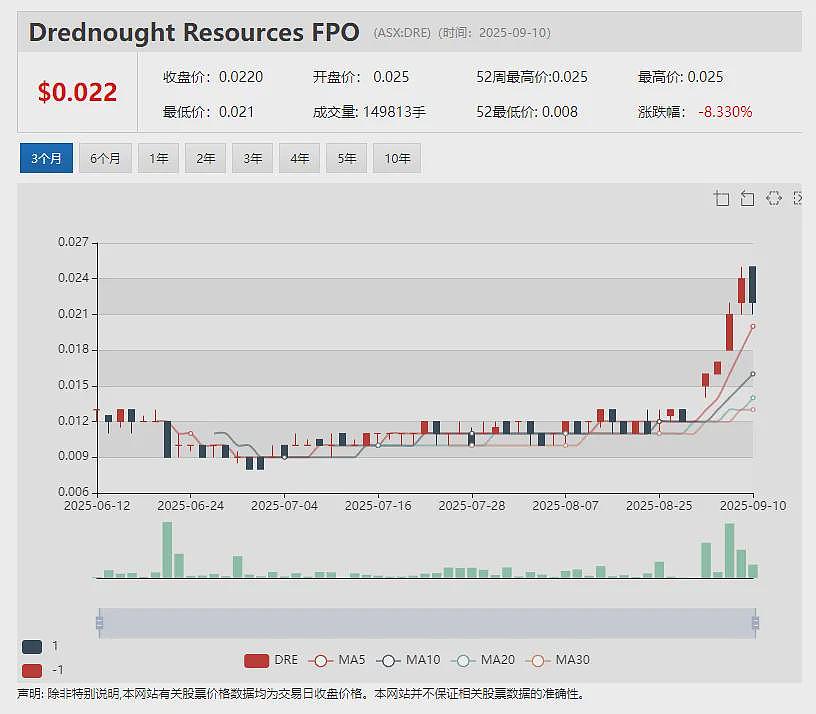Click the 开盘价 0.025 value
The width and height of the screenshot is (816, 714).
click(391, 77)
